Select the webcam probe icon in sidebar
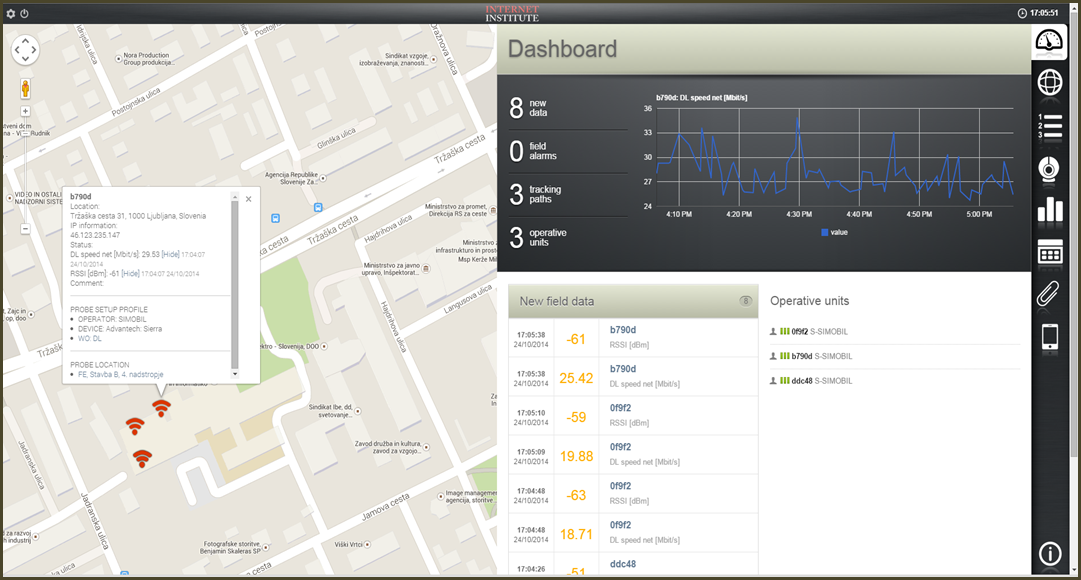Viewport: 1081px width, 580px height. pyautogui.click(x=1048, y=170)
